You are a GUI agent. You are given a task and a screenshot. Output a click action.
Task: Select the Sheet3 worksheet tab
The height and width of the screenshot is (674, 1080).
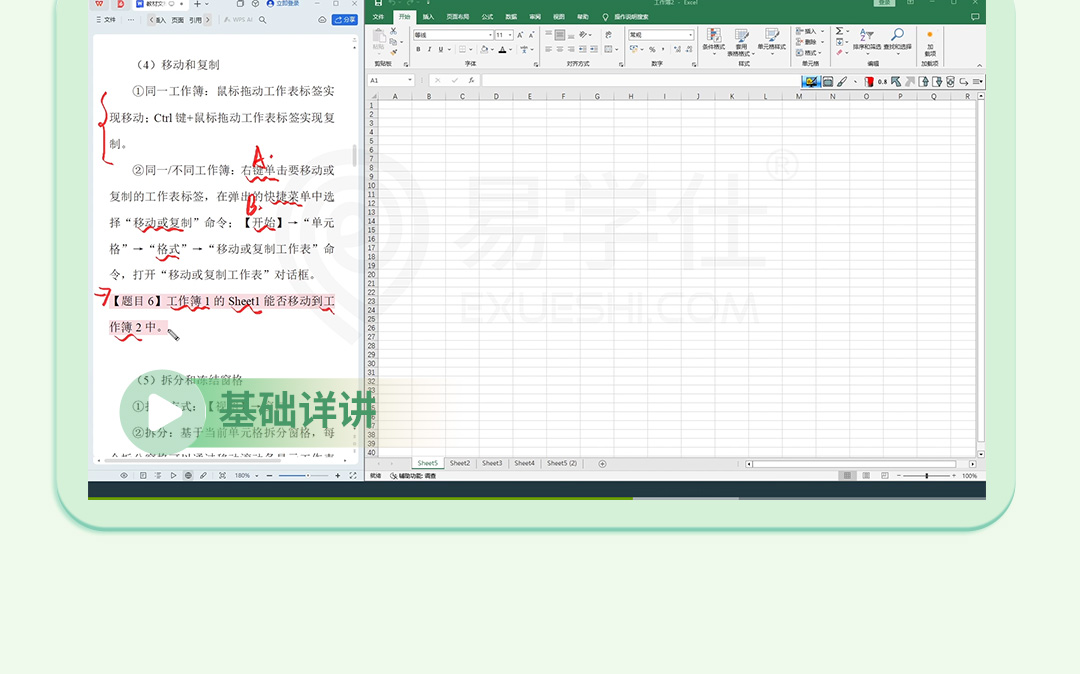pos(492,463)
